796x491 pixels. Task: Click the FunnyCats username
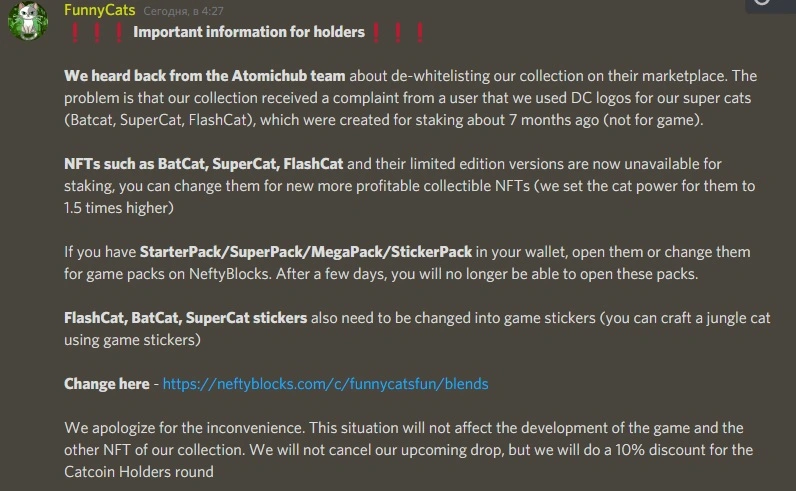[x=100, y=10]
